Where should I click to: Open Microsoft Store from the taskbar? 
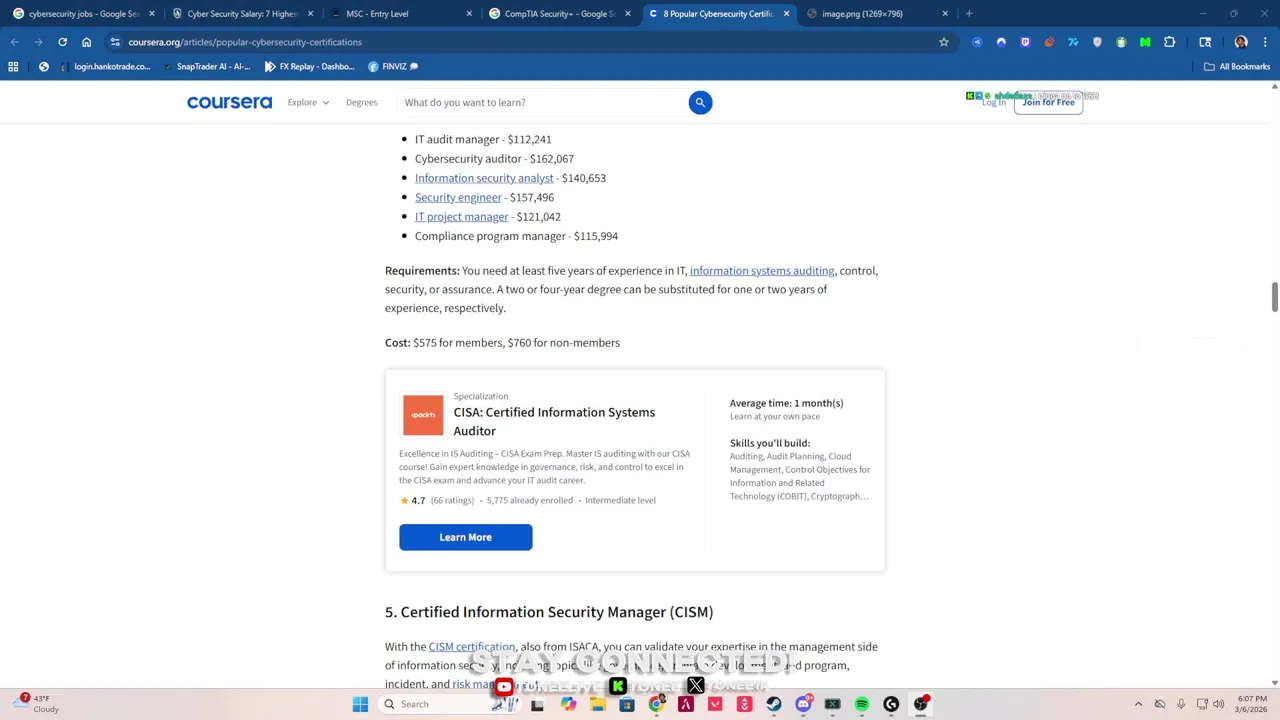click(x=626, y=704)
